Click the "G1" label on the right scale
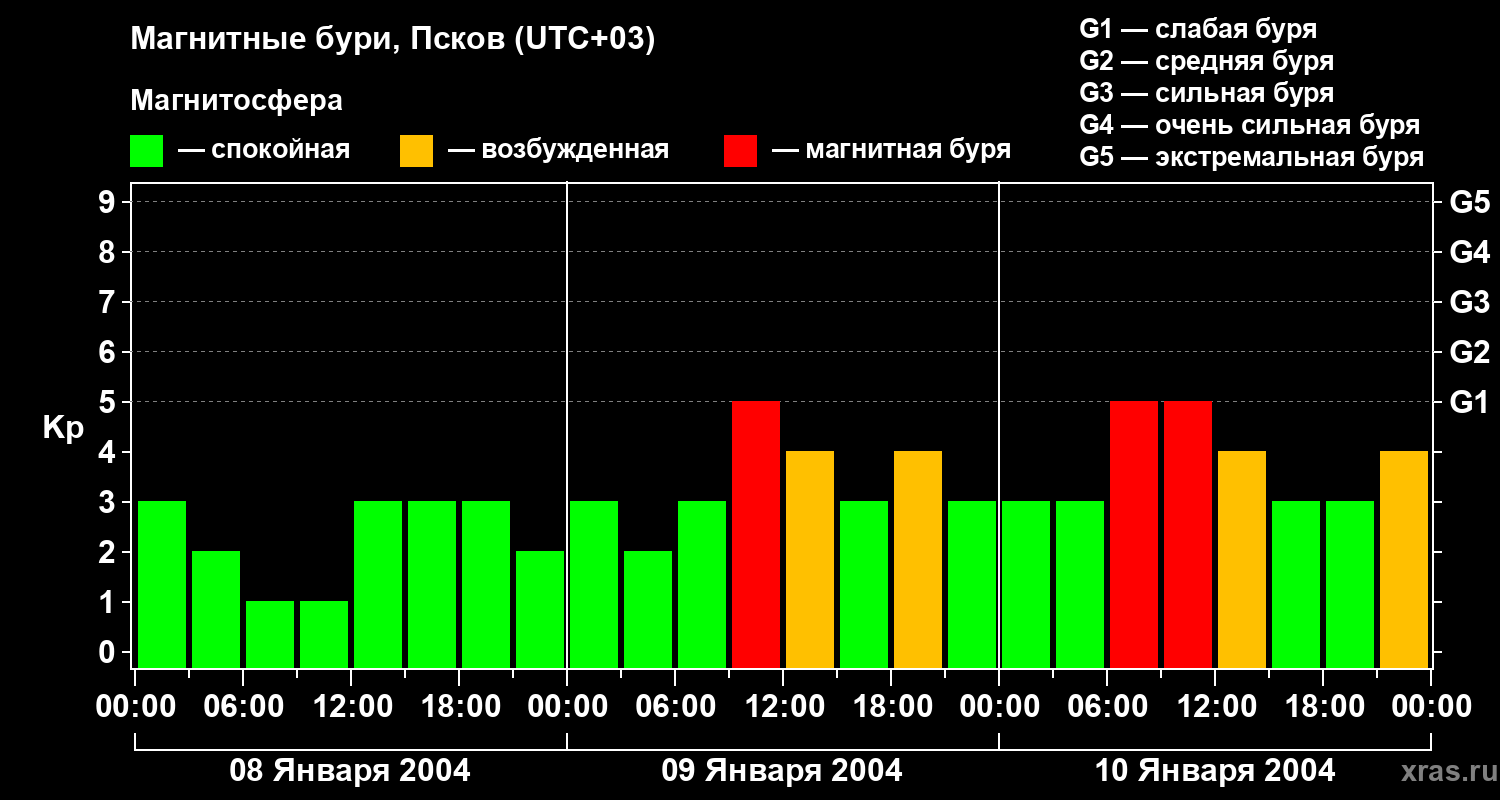Viewport: 1500px width, 800px height. pos(1469,402)
